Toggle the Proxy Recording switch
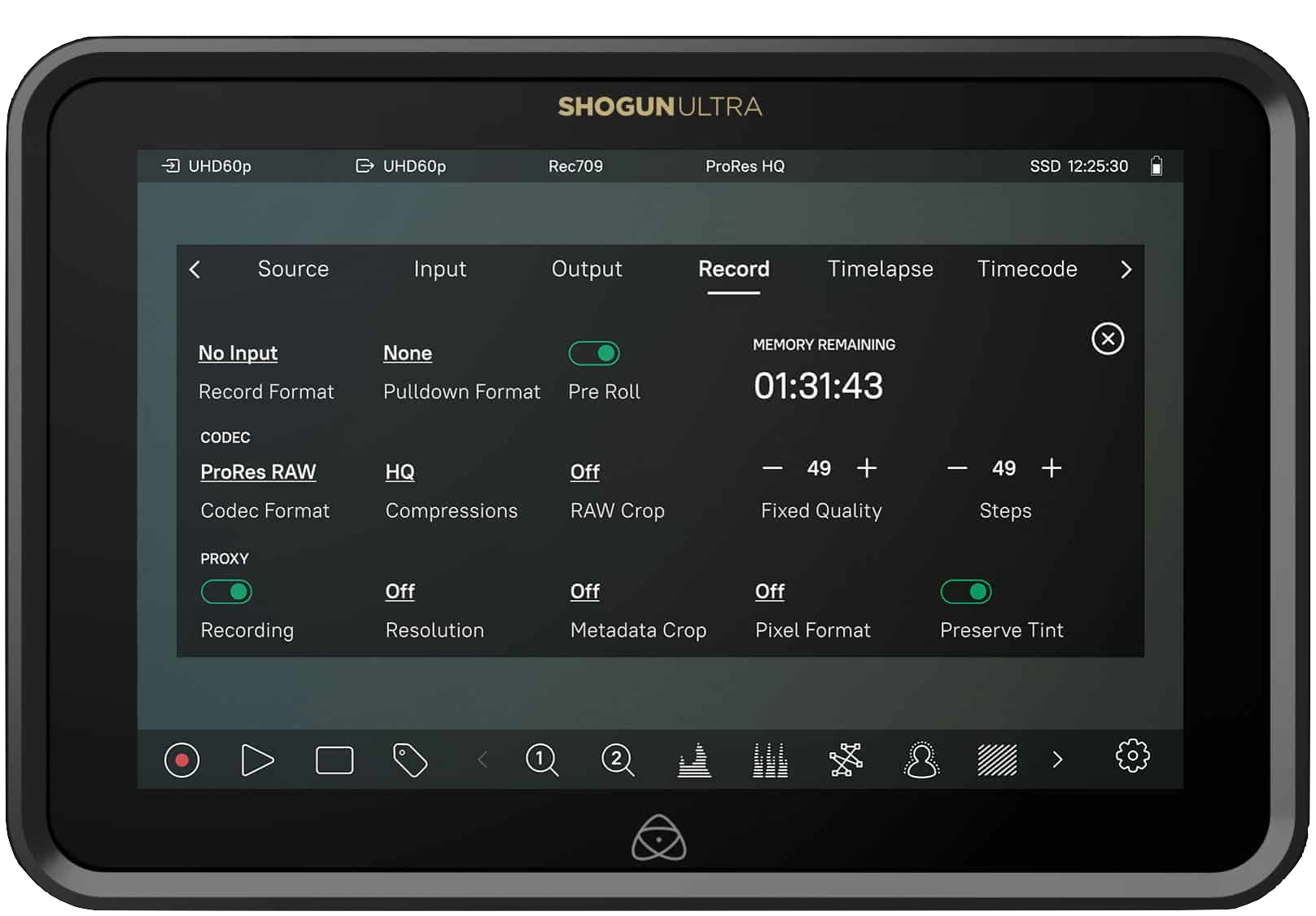The width and height of the screenshot is (1316, 916). 226,592
